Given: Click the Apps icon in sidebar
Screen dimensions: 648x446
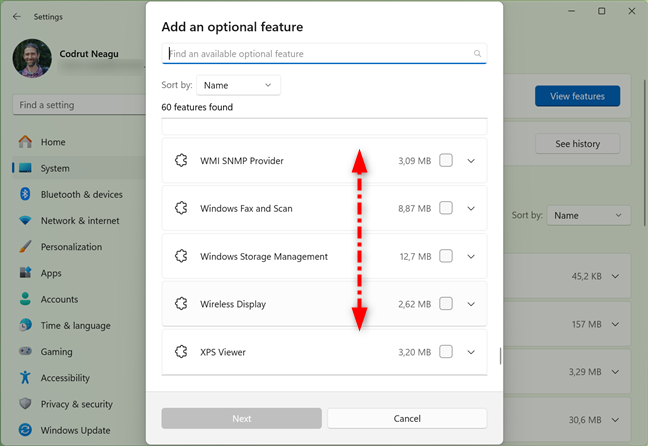Looking at the screenshot, I should 25,272.
